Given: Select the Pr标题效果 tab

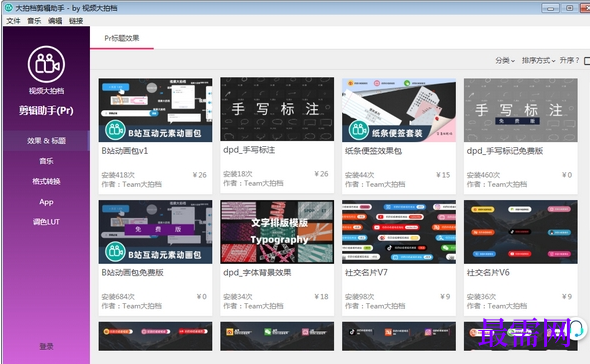Looking at the screenshot, I should click(122, 38).
